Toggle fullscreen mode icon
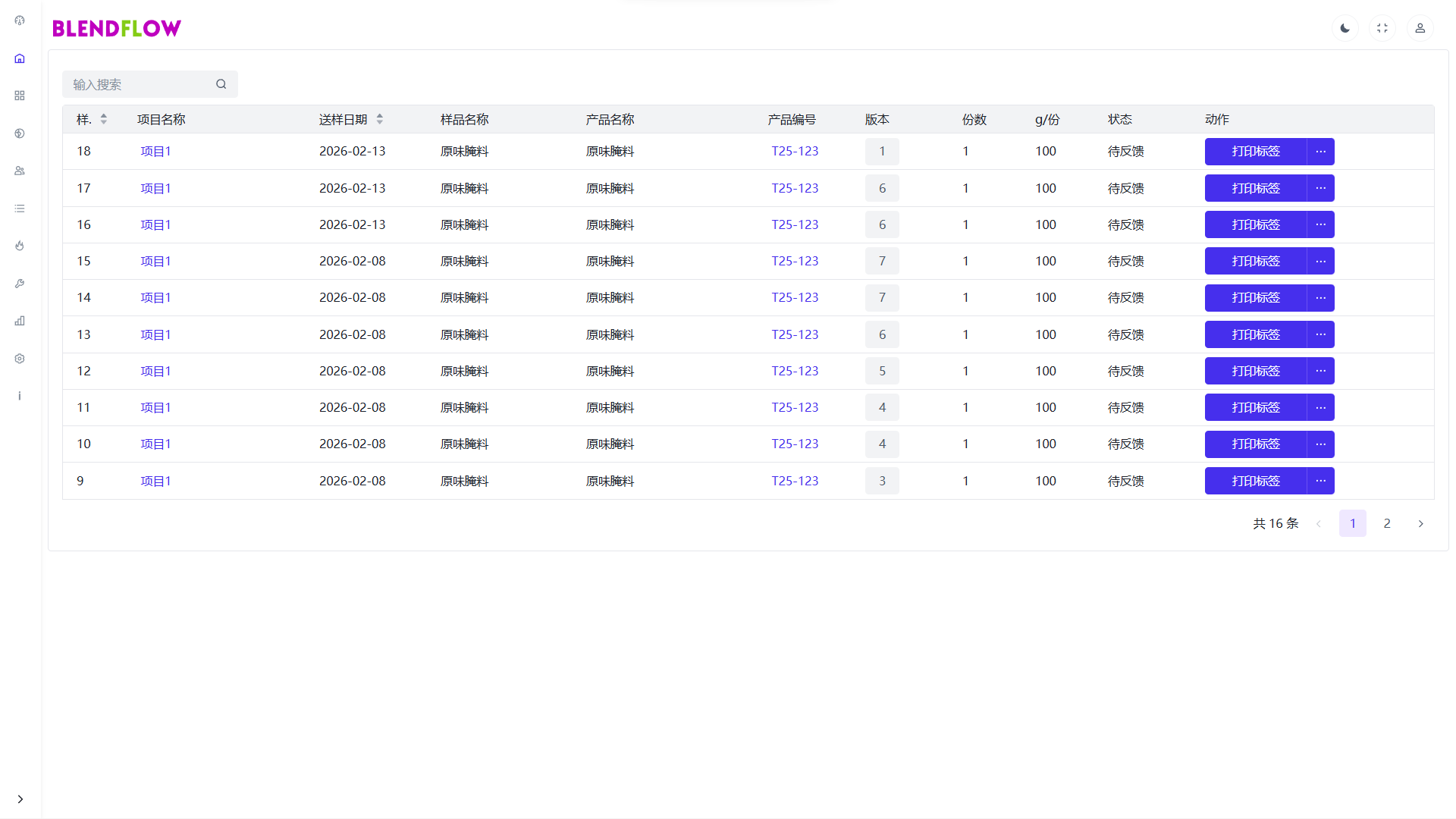This screenshot has height=819, width=1456. (1382, 28)
